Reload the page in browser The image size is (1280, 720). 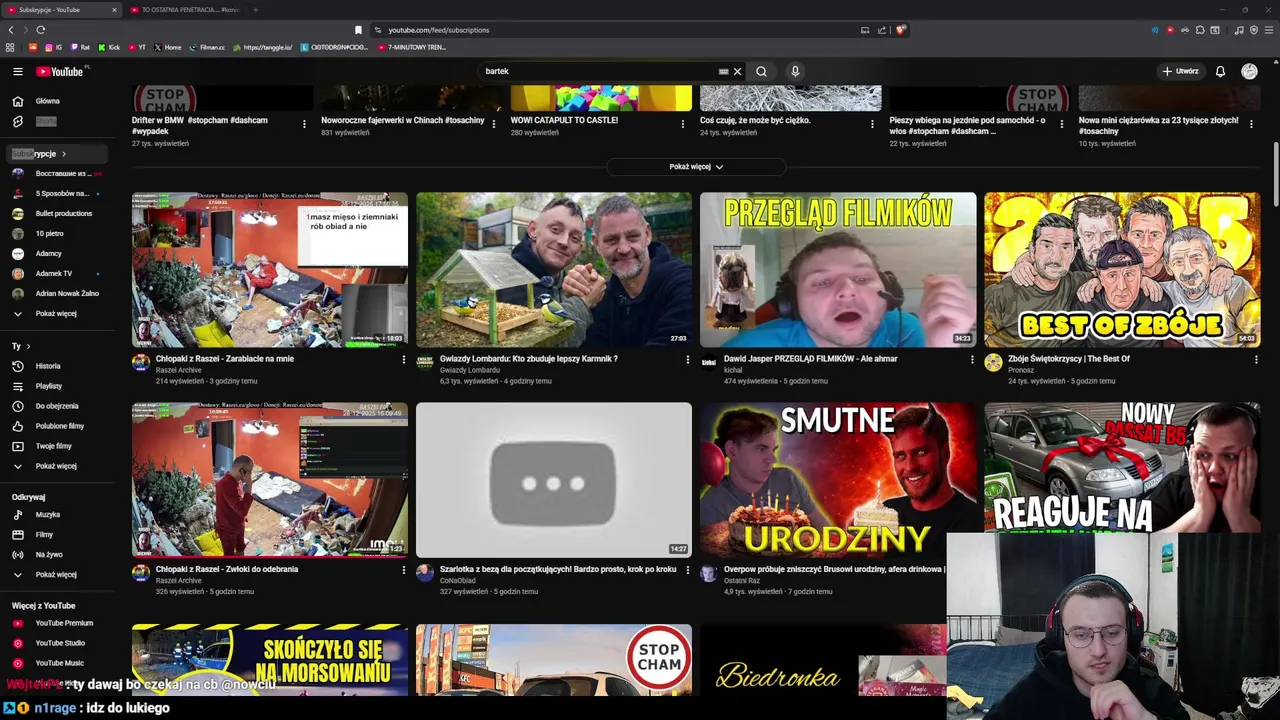[x=40, y=30]
